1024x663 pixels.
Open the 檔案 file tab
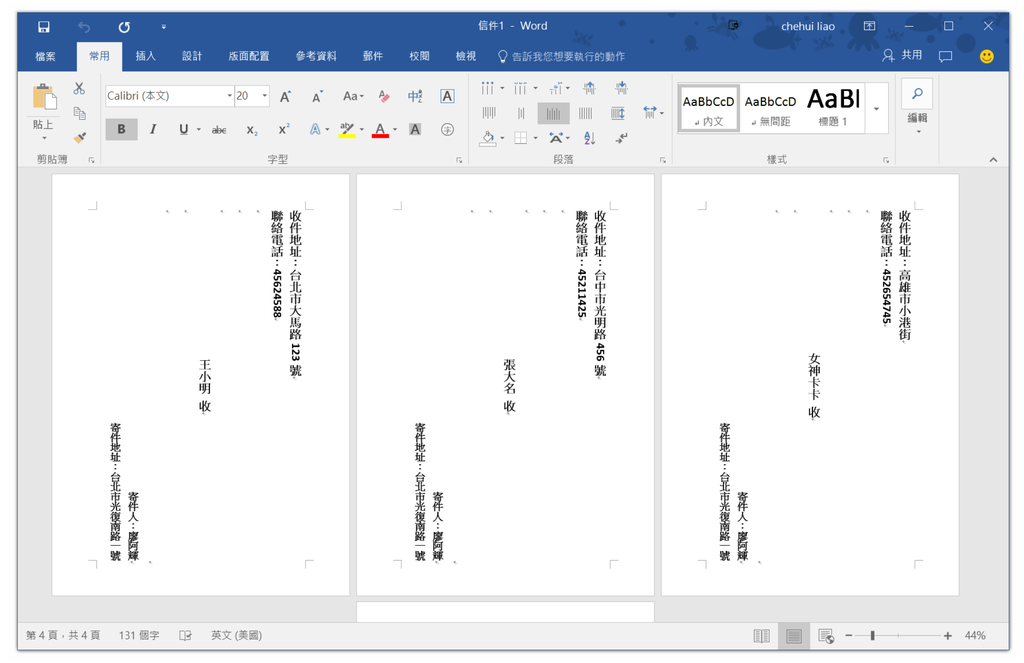click(45, 56)
